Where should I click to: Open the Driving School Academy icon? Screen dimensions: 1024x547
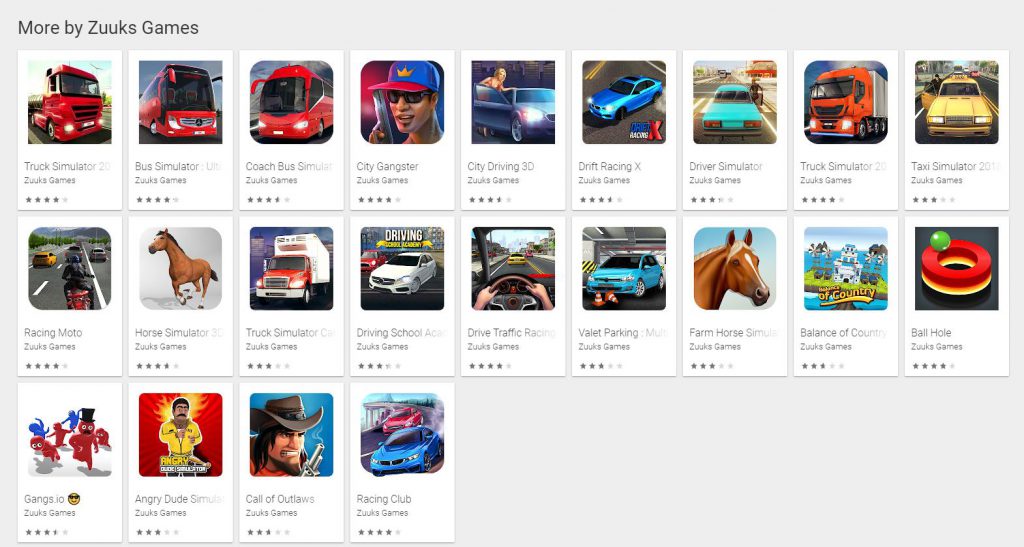click(402, 268)
